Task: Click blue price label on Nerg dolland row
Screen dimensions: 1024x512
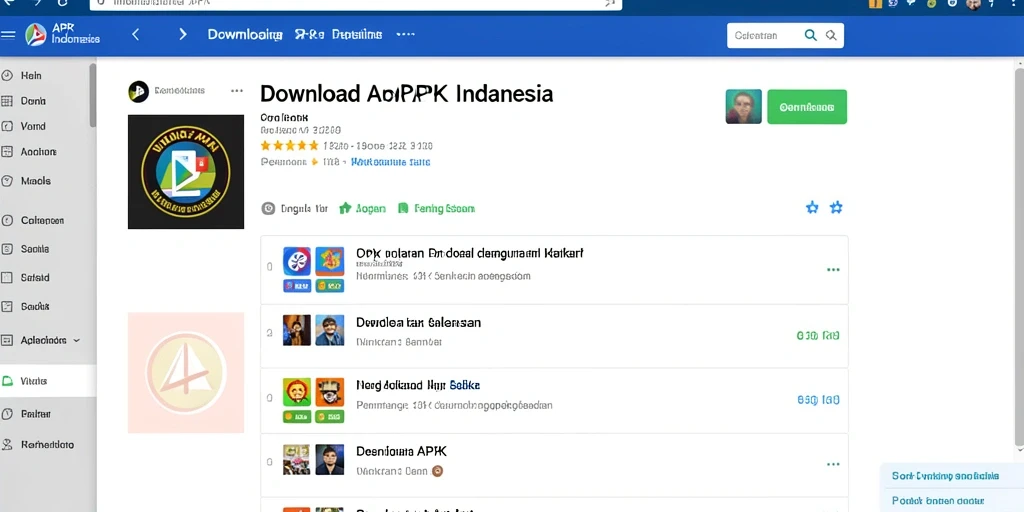Action: [x=818, y=400]
